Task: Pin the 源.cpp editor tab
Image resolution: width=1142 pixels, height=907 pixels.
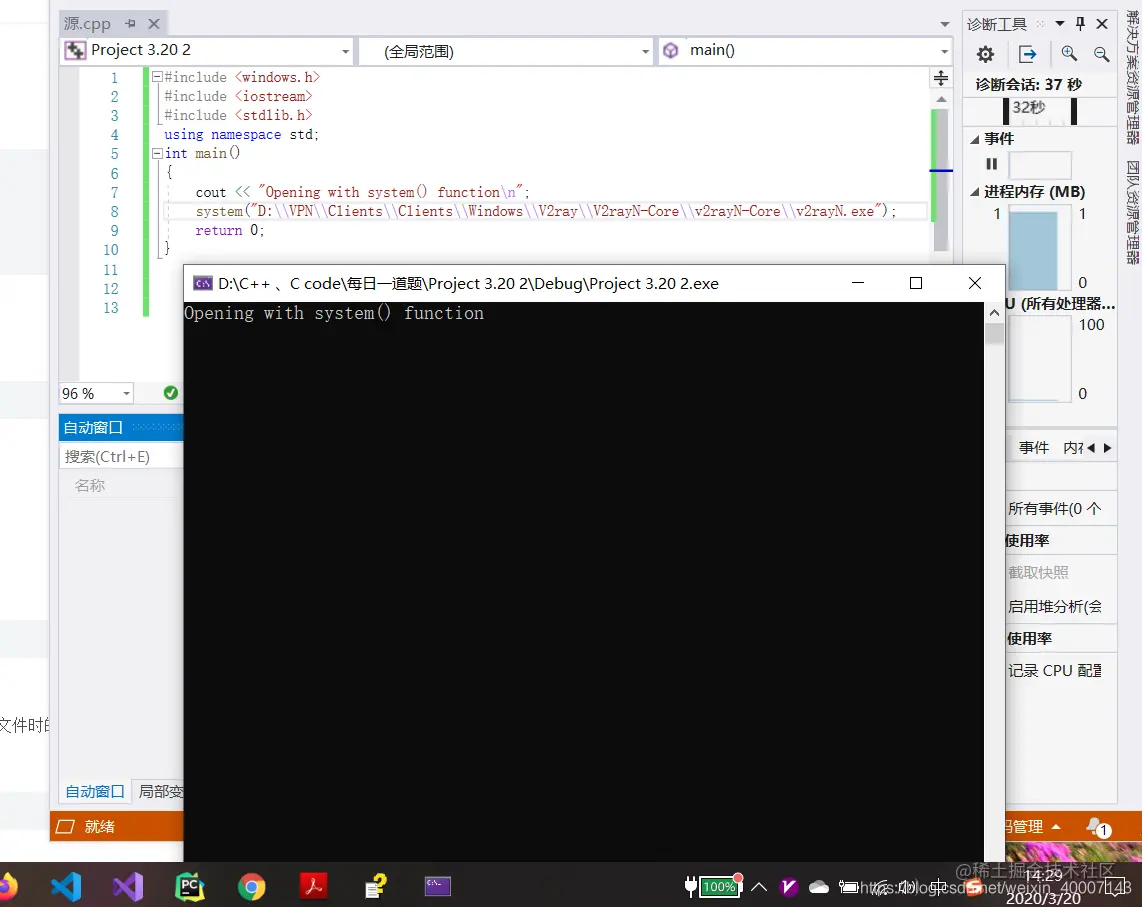Action: pyautogui.click(x=130, y=23)
